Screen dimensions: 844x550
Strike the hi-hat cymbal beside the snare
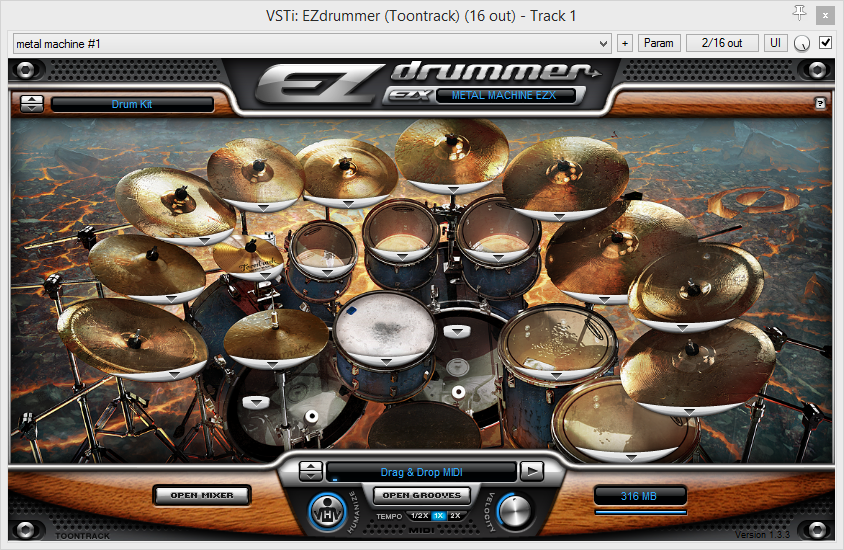[275, 337]
